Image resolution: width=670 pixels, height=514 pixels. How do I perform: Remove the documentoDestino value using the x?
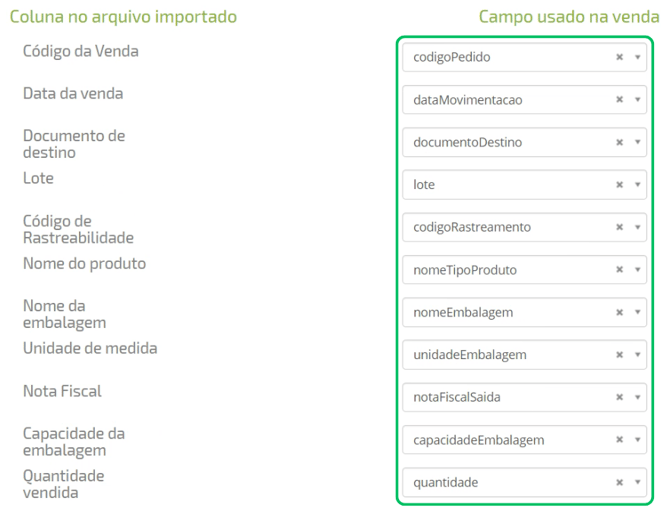click(620, 143)
